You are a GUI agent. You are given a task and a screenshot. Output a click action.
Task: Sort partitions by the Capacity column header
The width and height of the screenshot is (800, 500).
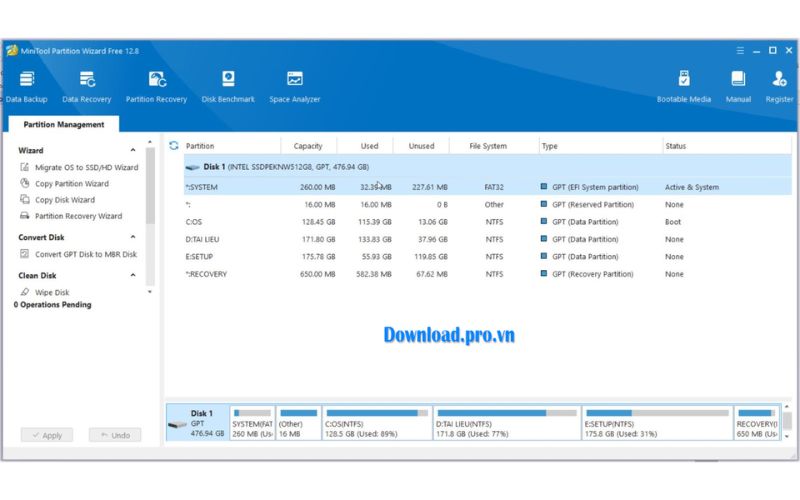click(308, 146)
